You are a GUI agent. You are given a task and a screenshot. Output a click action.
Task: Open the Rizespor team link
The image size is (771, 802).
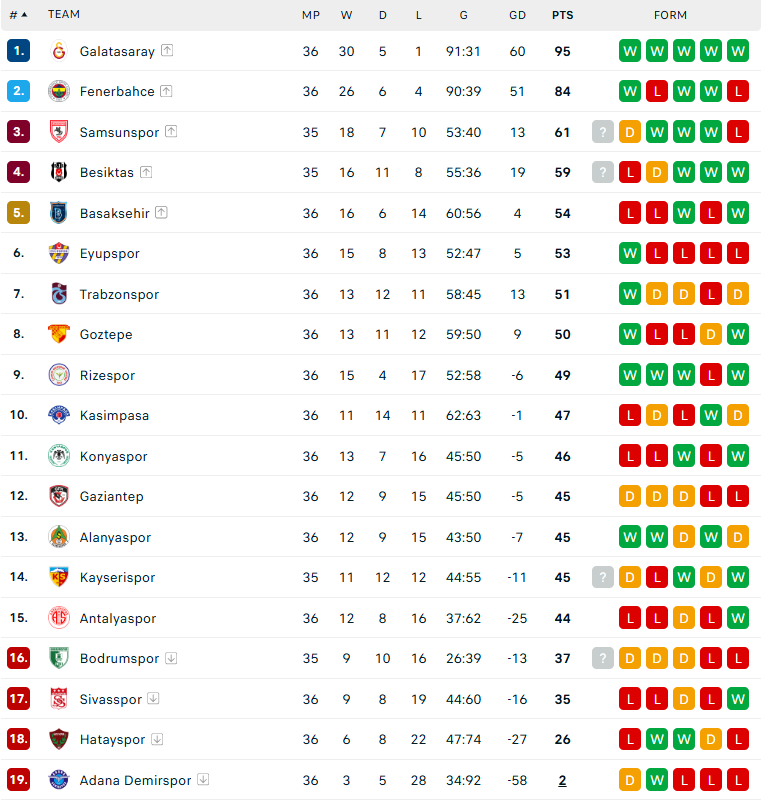107,375
